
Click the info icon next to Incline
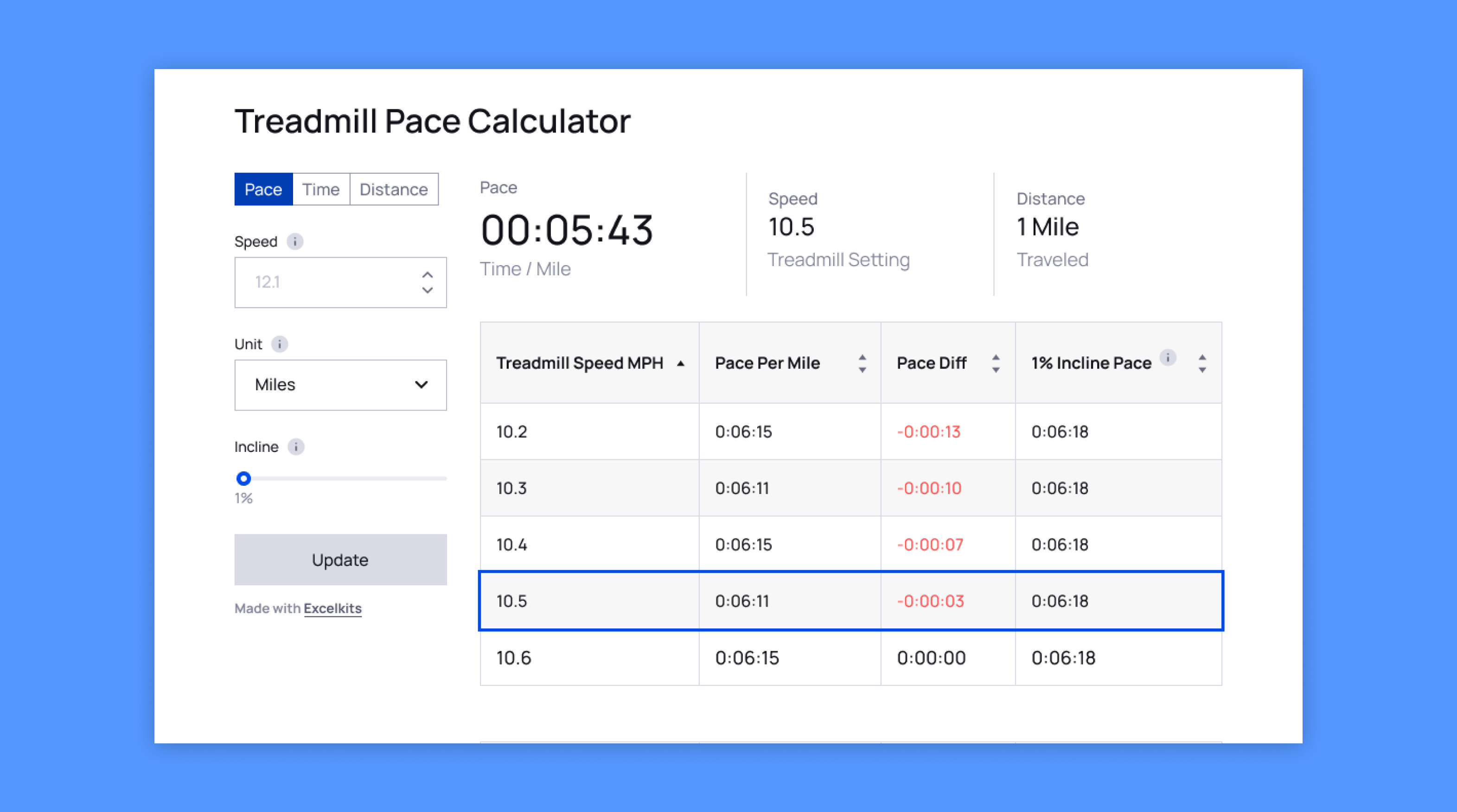point(296,447)
